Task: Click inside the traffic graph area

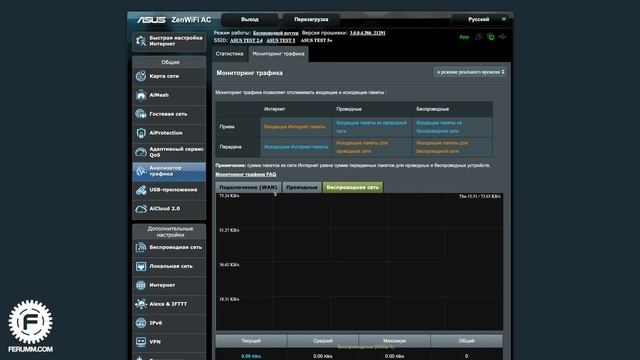Action: click(x=359, y=261)
